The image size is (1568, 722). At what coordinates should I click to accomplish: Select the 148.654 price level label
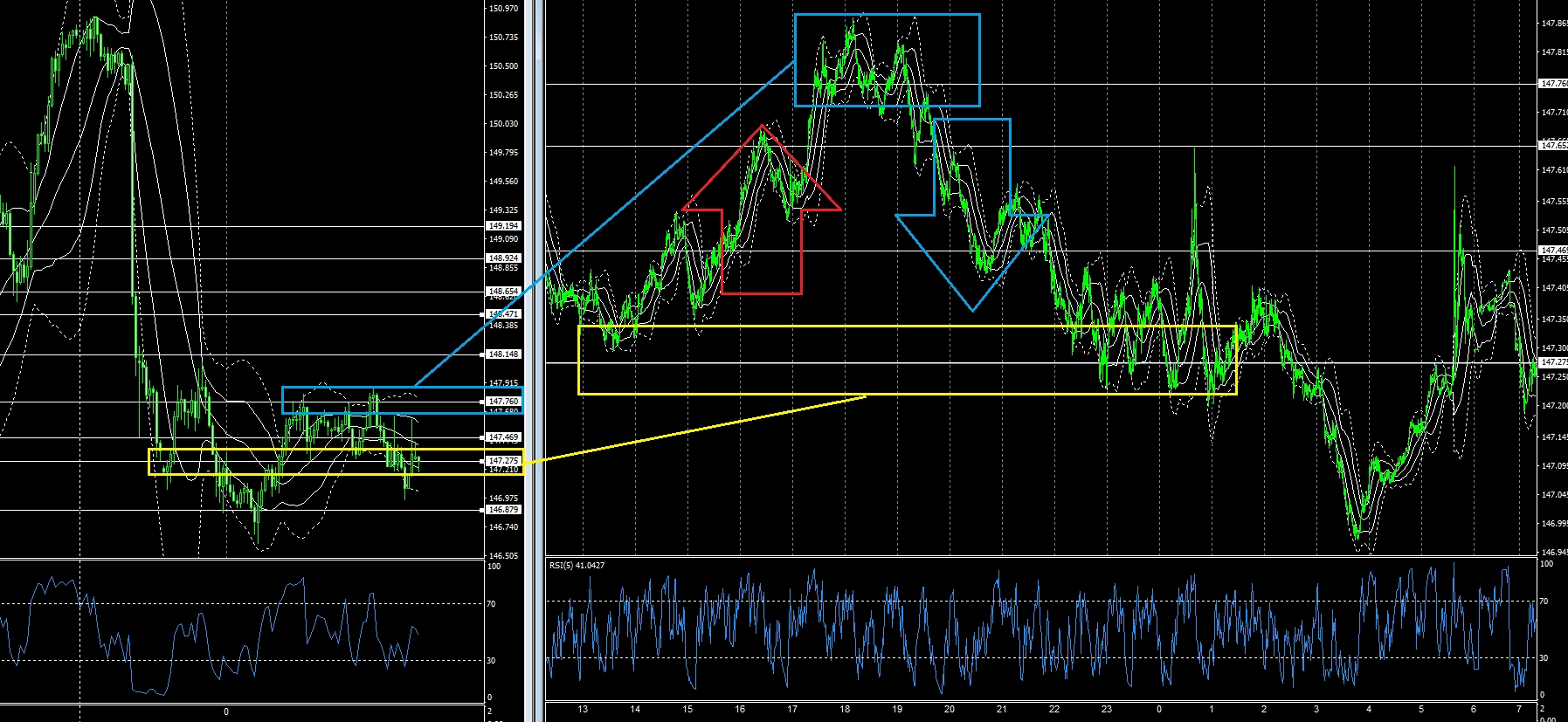[x=504, y=292]
